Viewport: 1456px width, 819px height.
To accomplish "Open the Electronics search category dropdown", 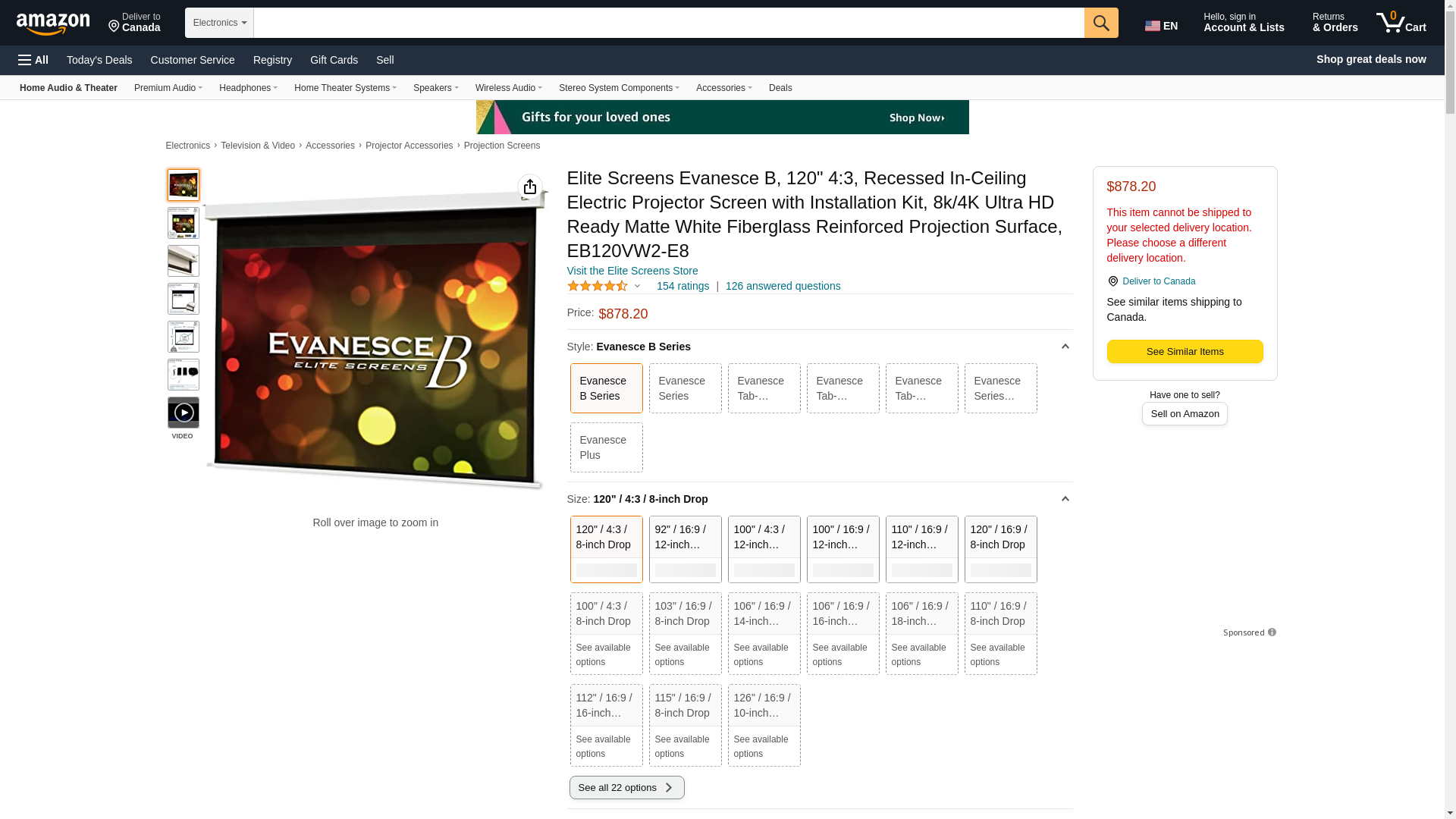I will [x=219, y=23].
